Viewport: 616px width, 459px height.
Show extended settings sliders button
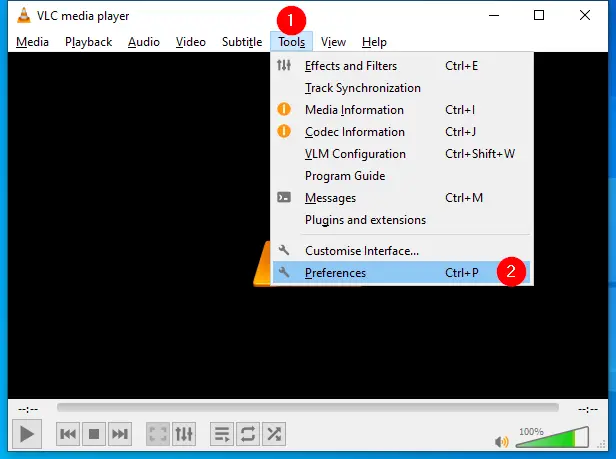(184, 434)
